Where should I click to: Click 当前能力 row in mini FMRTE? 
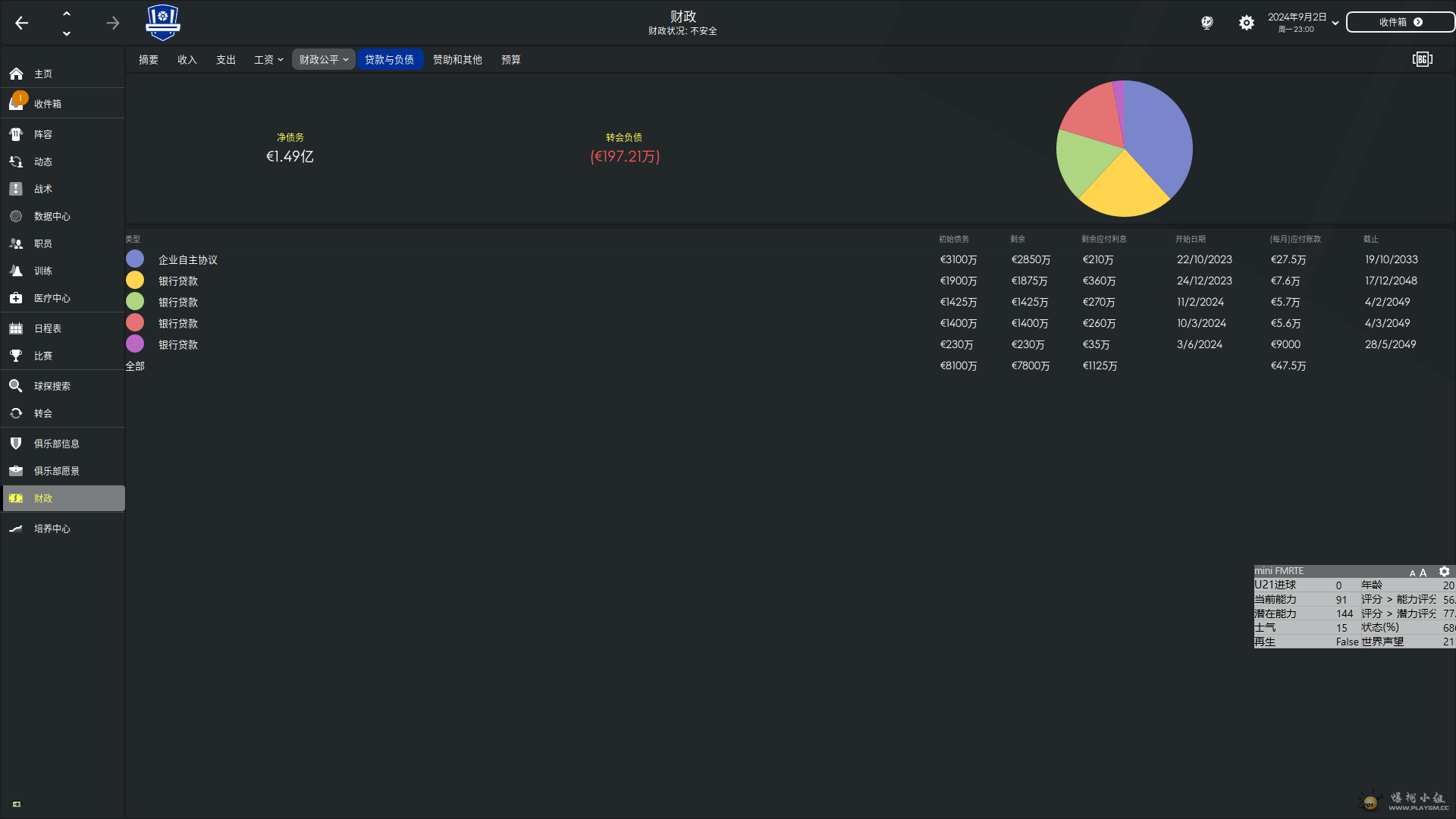click(x=1354, y=599)
